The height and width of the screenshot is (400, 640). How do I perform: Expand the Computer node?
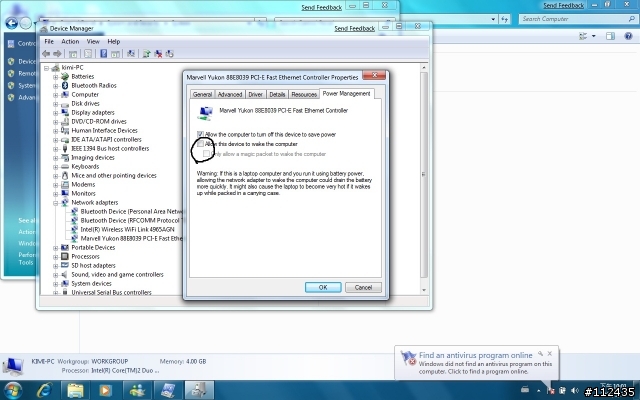pos(56,95)
